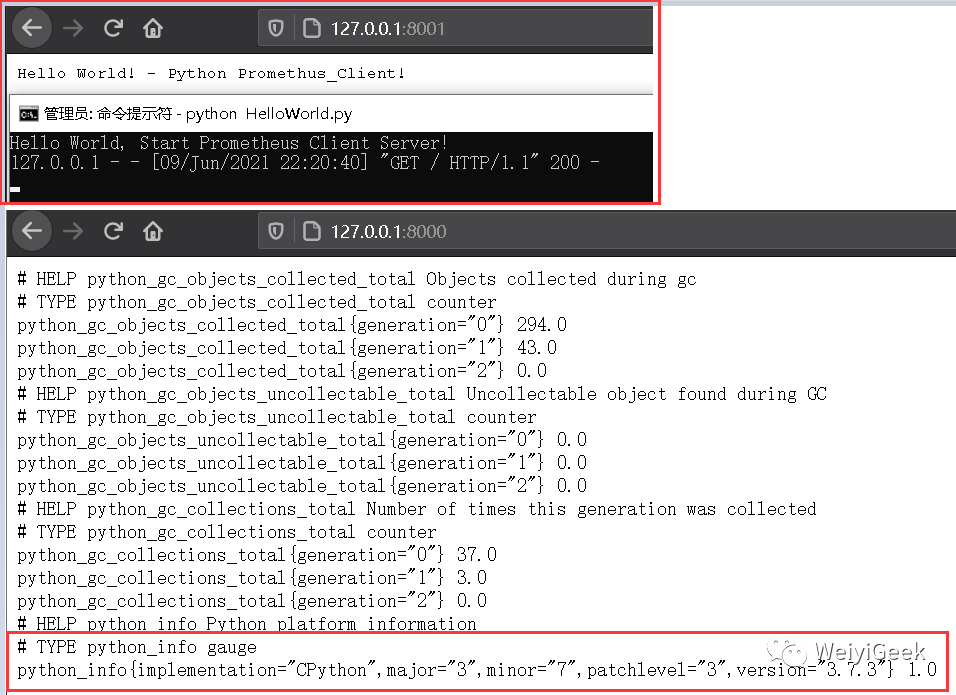Viewport: 956px width, 695px height.
Task: Click collected_total generation="0" value 294.0 line
Action: pyautogui.click(x=291, y=325)
